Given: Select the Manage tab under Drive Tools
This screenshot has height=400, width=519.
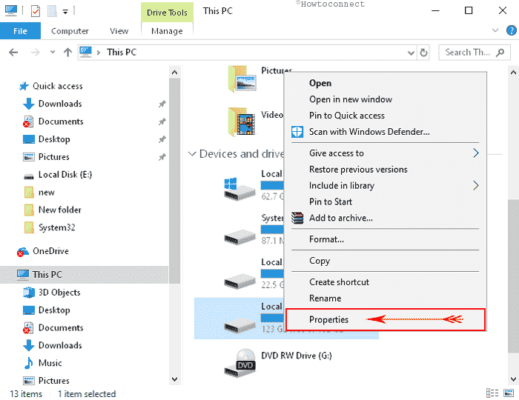Looking at the screenshot, I should tap(167, 31).
